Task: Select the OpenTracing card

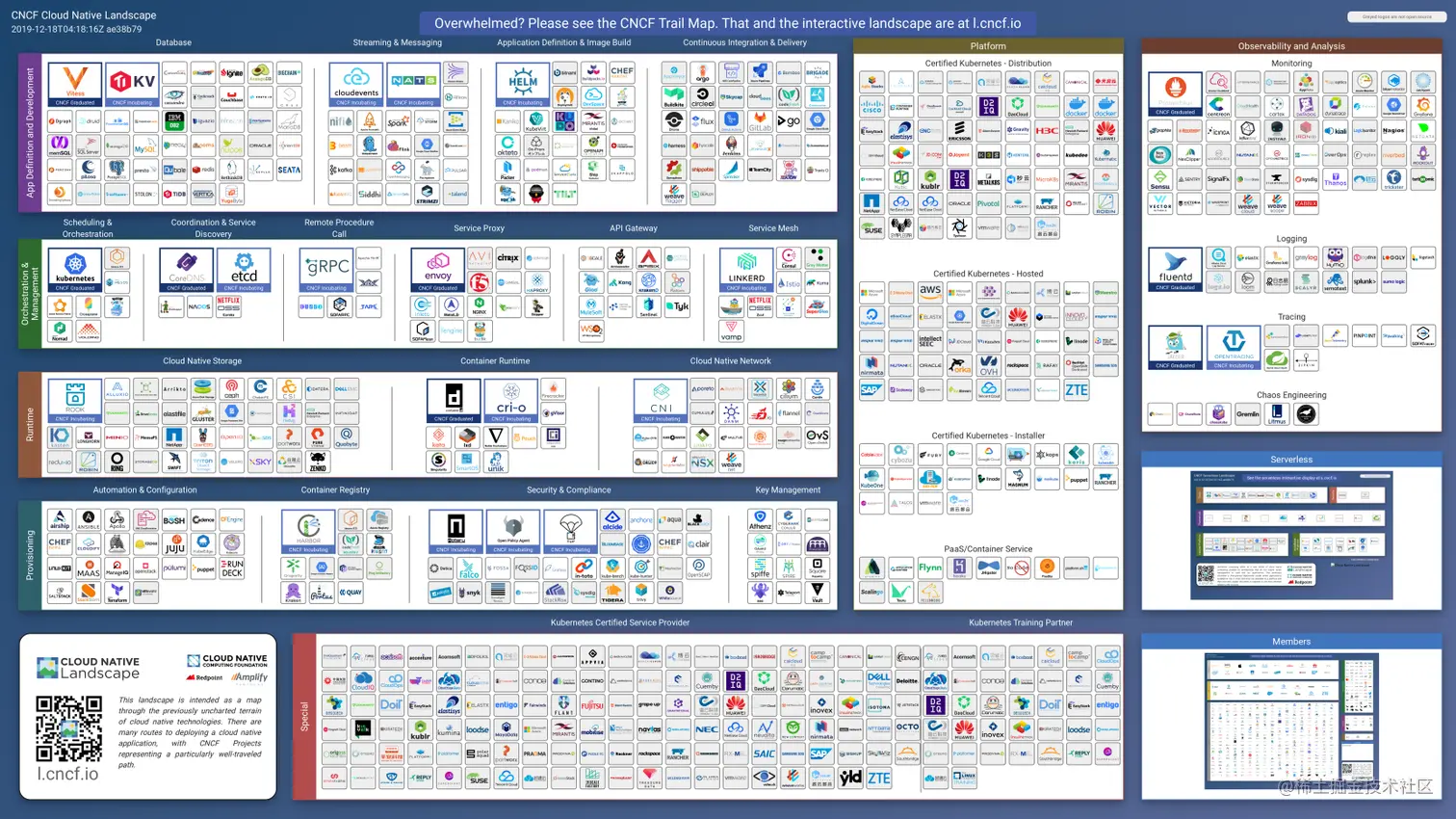Action: pos(1234,348)
